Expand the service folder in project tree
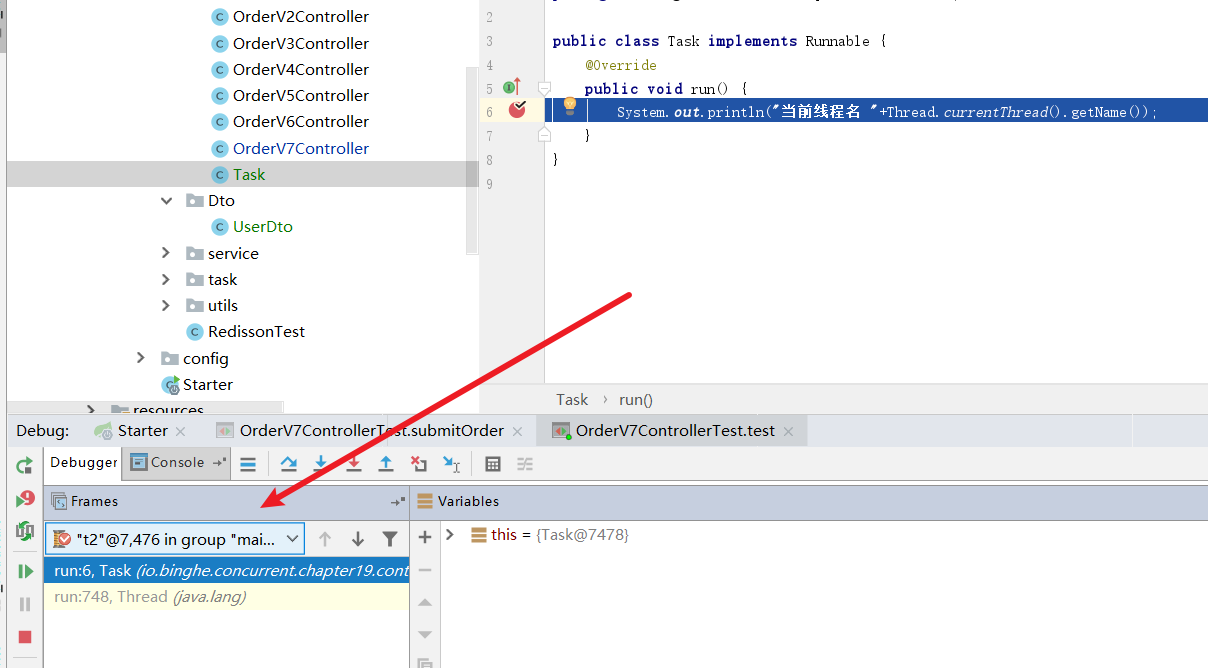This screenshot has width=1208, height=668. pos(166,253)
